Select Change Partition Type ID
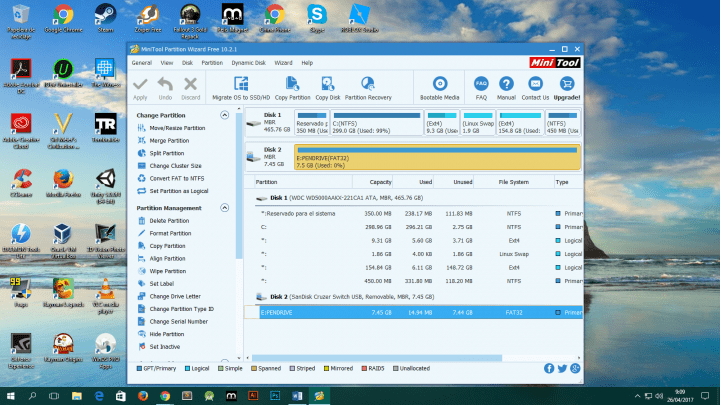 [181, 309]
